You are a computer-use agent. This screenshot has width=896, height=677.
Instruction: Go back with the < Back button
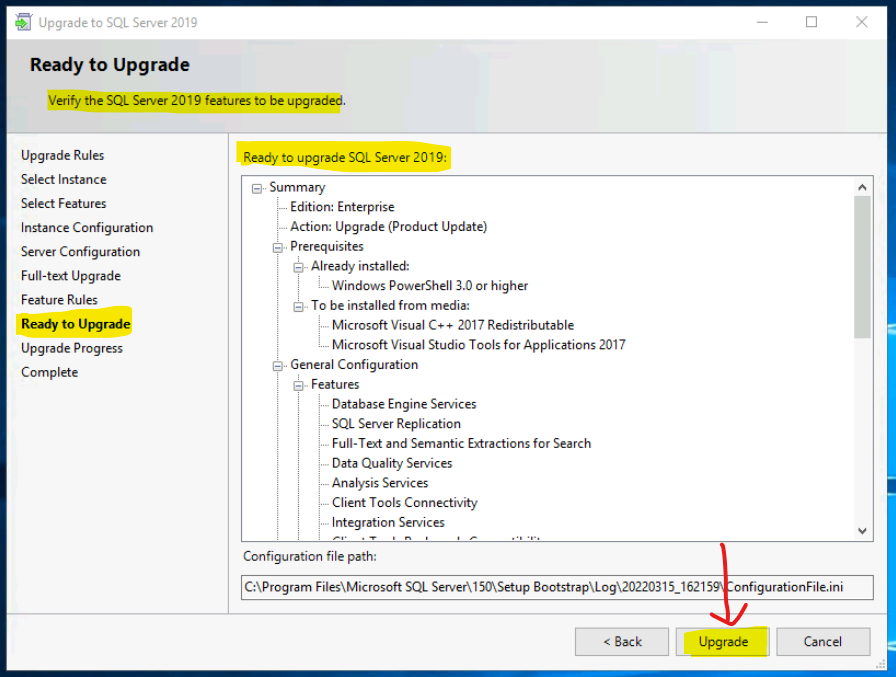622,642
